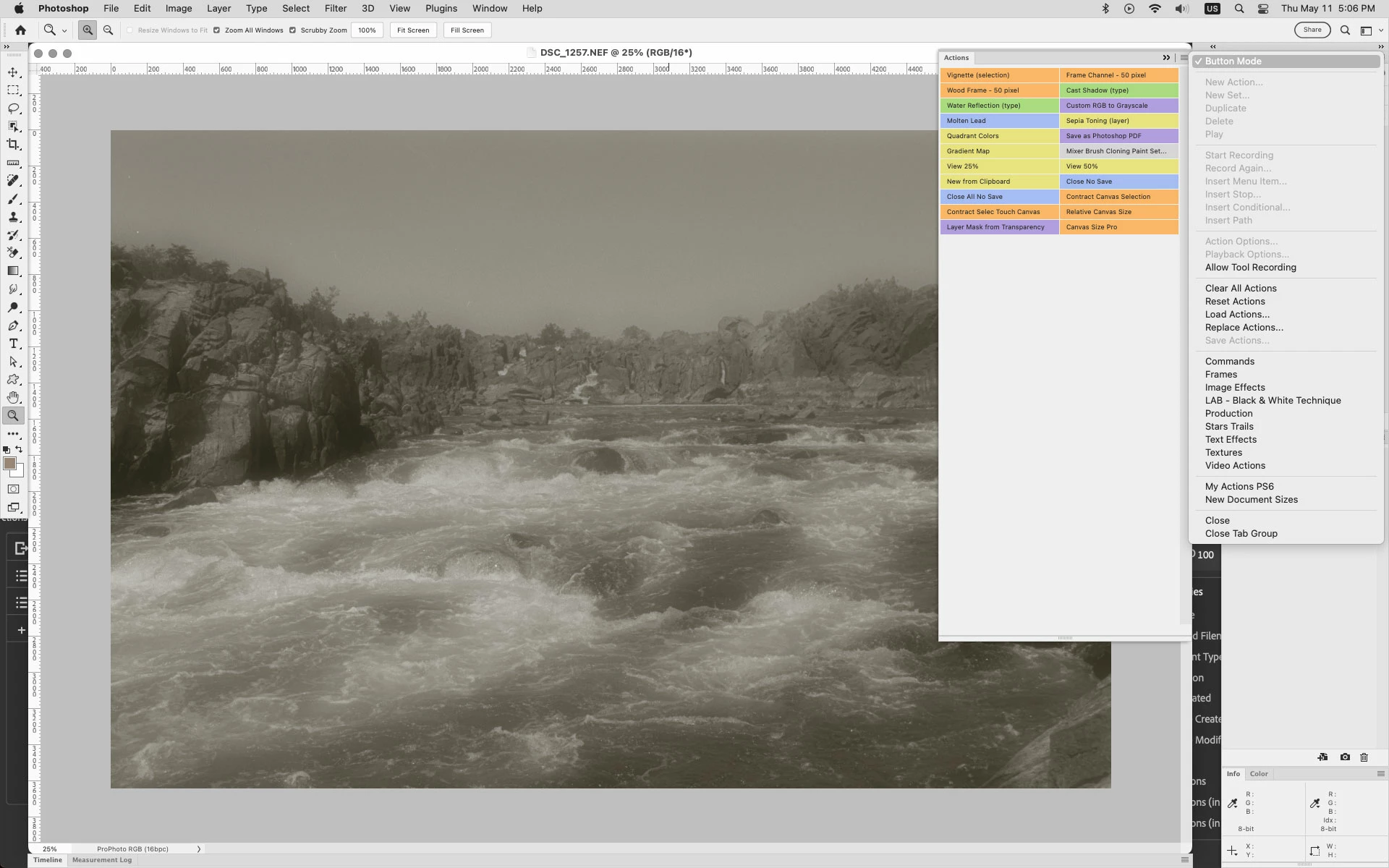Uncheck Zoom All Windows option
Image resolution: width=1389 pixels, height=868 pixels.
point(216,30)
